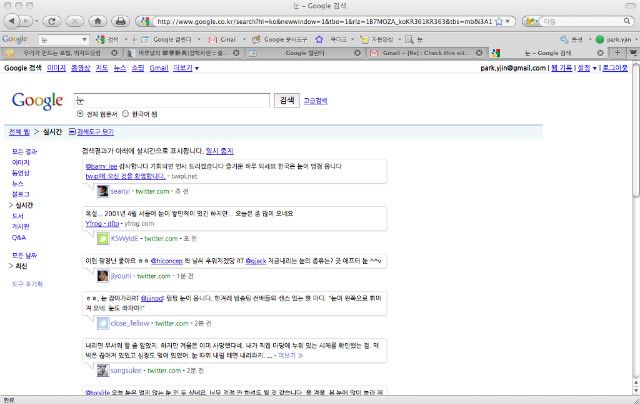640x404 pixels.
Task: Click the Google shopping tools toolbar icon
Action: pos(256,40)
